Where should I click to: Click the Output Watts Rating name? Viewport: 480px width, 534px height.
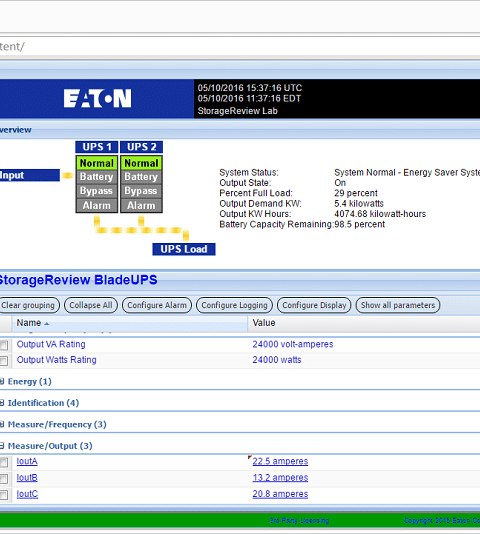pyautogui.click(x=57, y=360)
